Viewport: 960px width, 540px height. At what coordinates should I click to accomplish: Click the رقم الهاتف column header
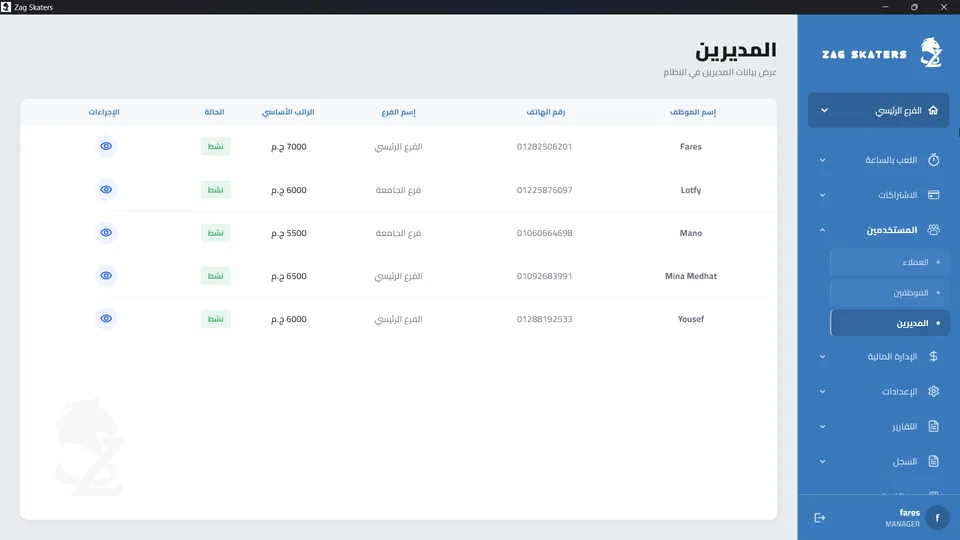(546, 112)
